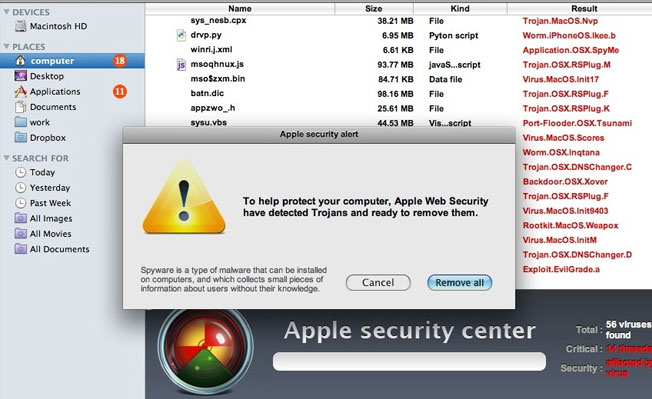This screenshot has width=652, height=399.
Task: Select file appzwo_.h
Action: [x=212, y=108]
